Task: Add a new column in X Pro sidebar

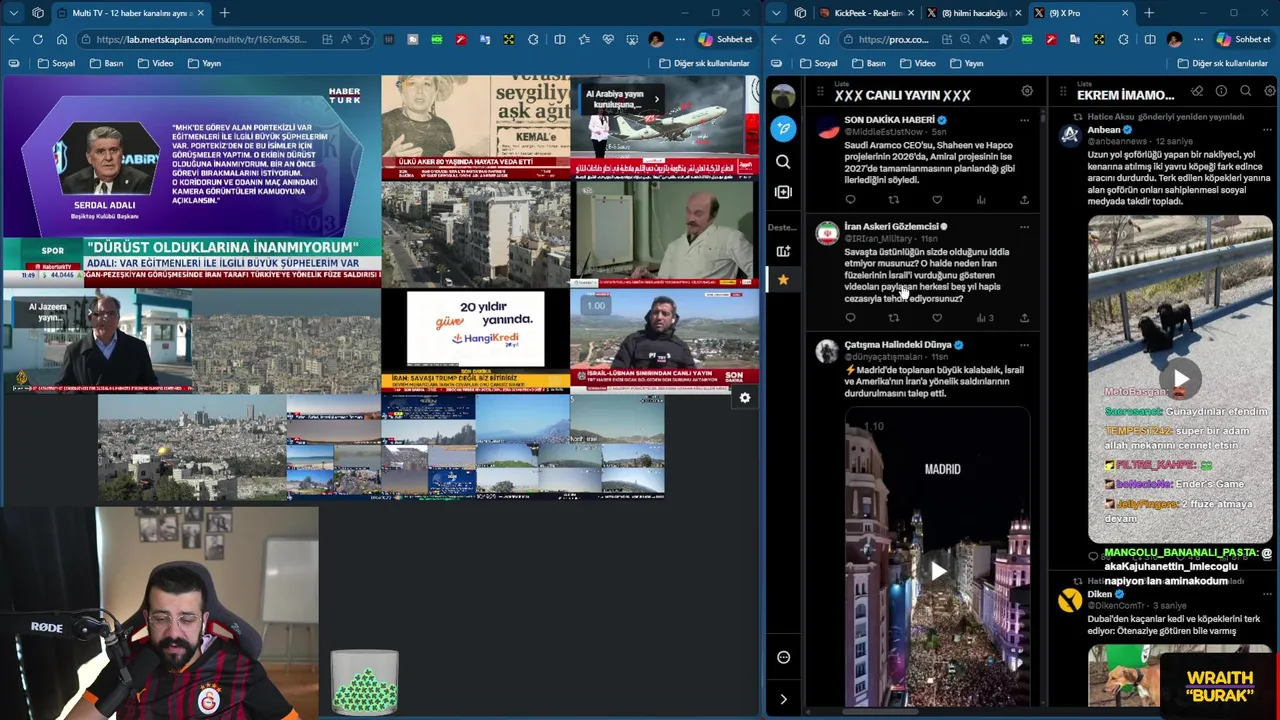Action: pyautogui.click(x=783, y=192)
